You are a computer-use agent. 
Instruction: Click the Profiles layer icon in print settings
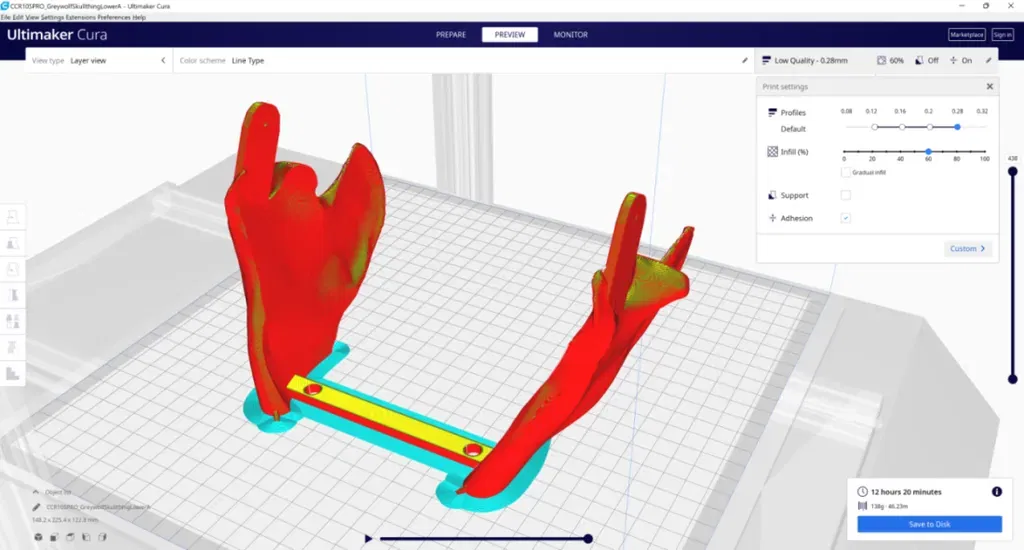point(773,112)
